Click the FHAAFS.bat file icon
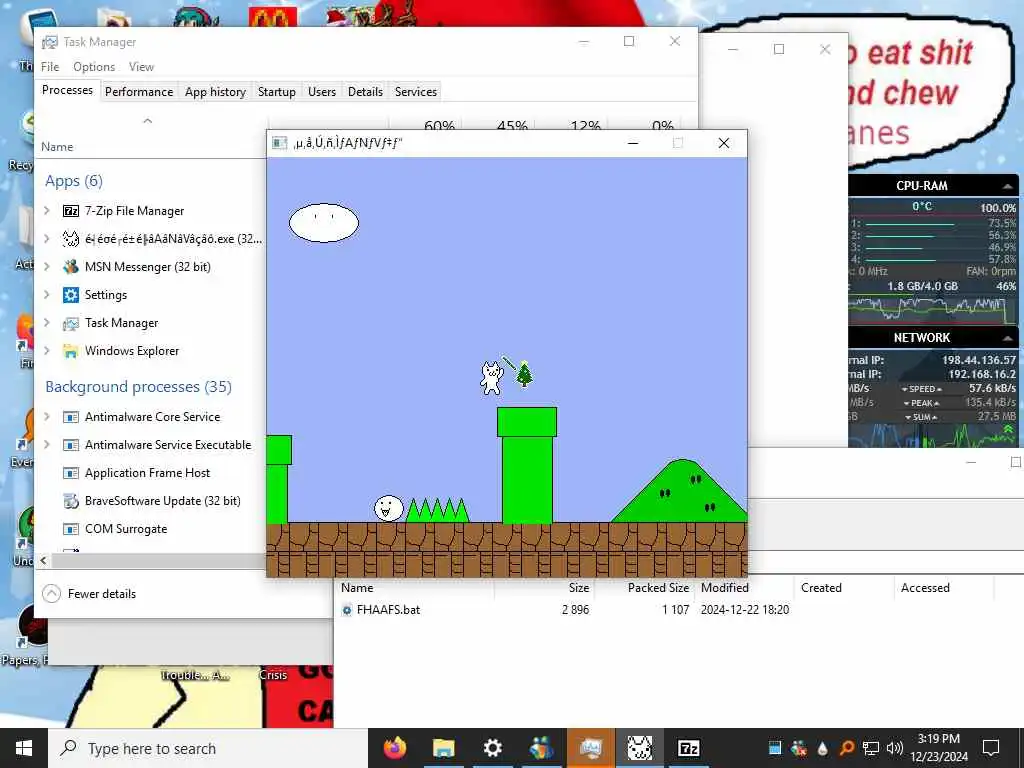This screenshot has height=768, width=1024. (347, 610)
